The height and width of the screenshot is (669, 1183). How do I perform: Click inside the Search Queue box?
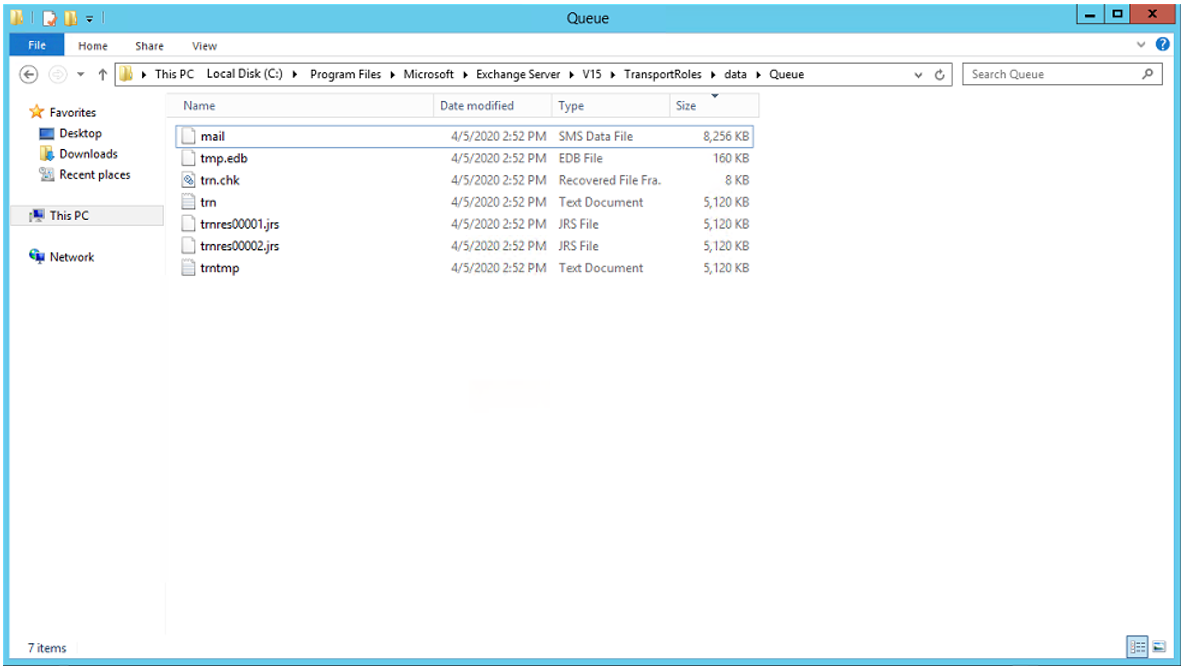click(1055, 73)
